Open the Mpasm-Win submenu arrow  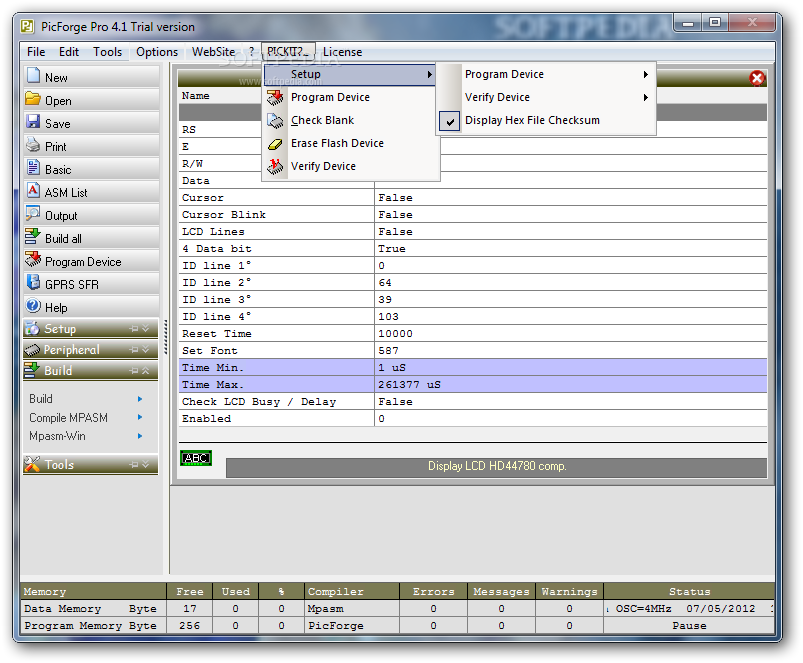(x=140, y=436)
